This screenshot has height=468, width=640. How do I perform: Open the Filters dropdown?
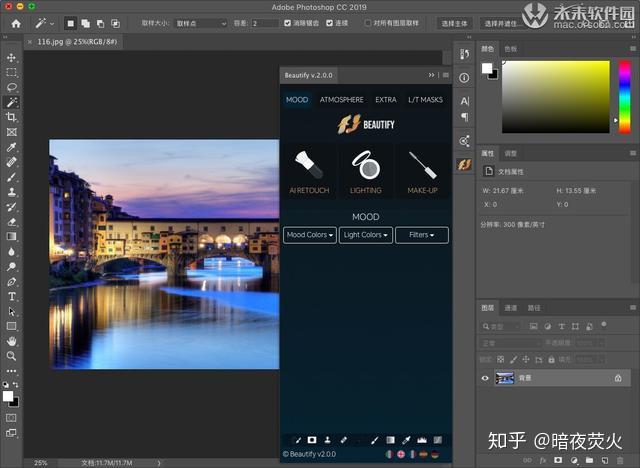(422, 235)
